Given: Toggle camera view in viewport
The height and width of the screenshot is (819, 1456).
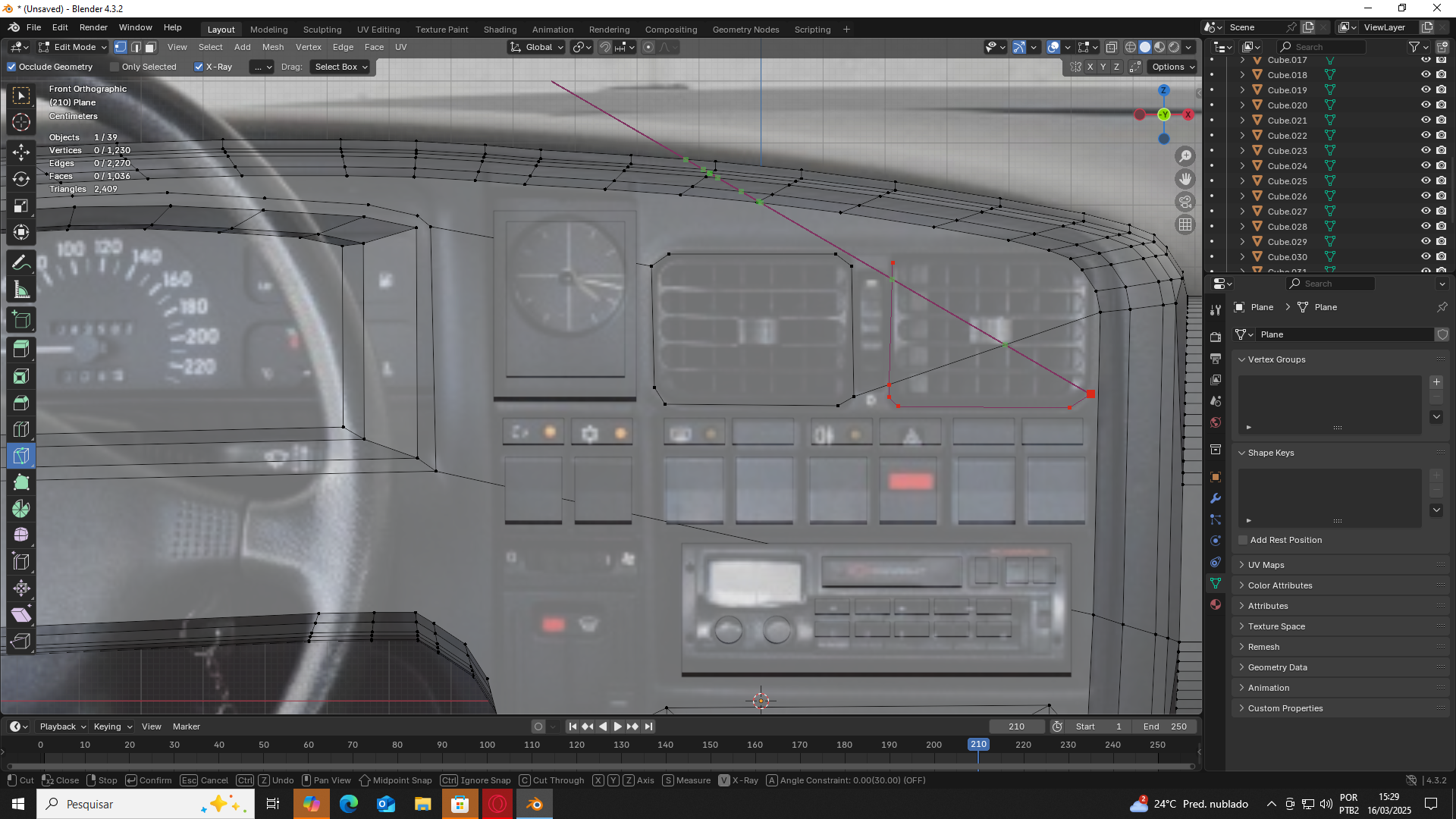Looking at the screenshot, I should 1185,202.
